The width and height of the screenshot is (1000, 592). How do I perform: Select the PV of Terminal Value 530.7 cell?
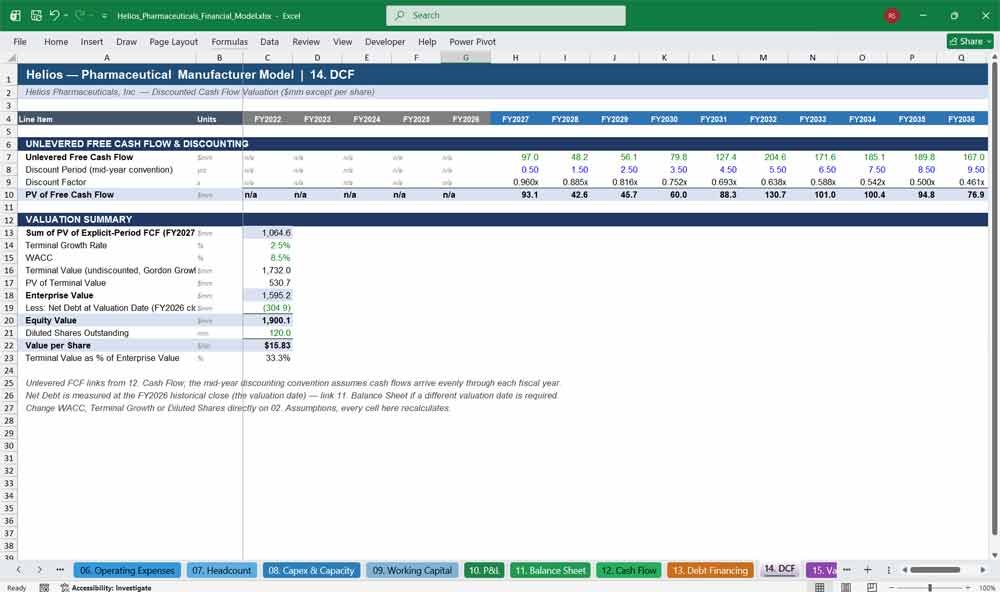point(267,283)
